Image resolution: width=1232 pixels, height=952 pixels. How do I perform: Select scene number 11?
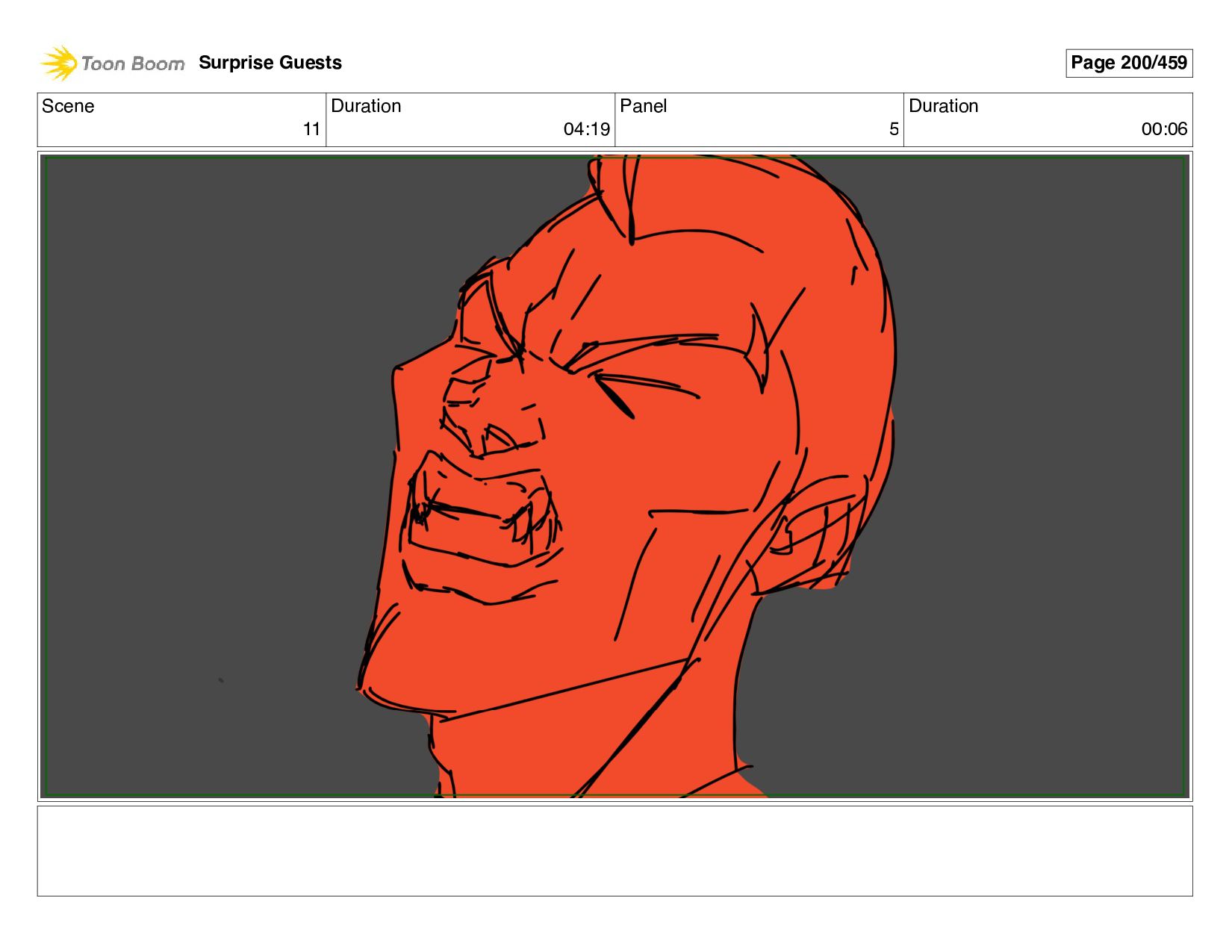pos(311,129)
